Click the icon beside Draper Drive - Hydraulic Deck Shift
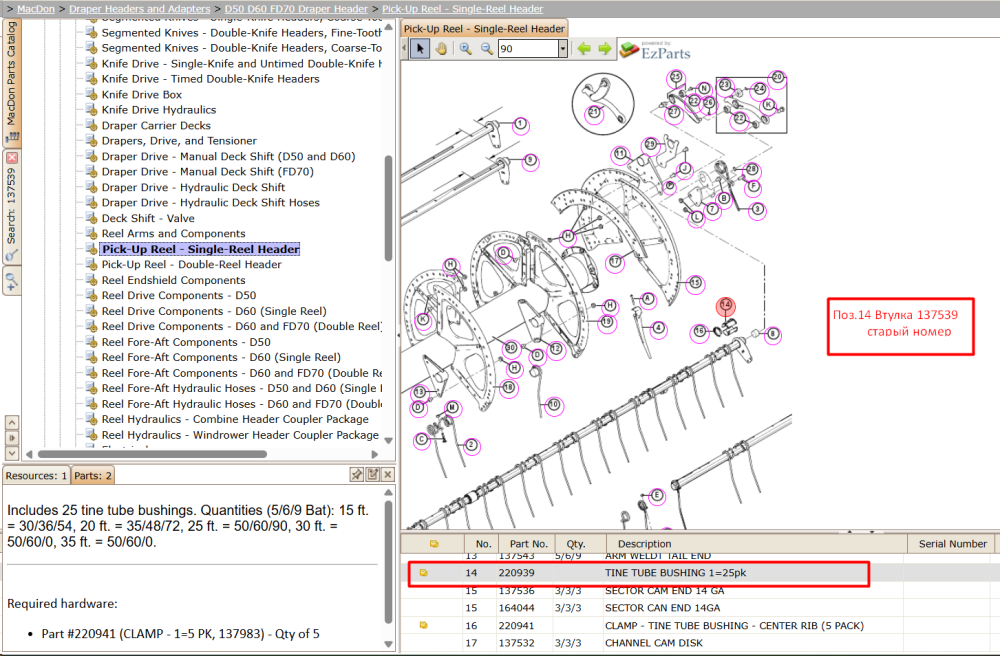The width and height of the screenshot is (1000, 656). click(x=91, y=187)
